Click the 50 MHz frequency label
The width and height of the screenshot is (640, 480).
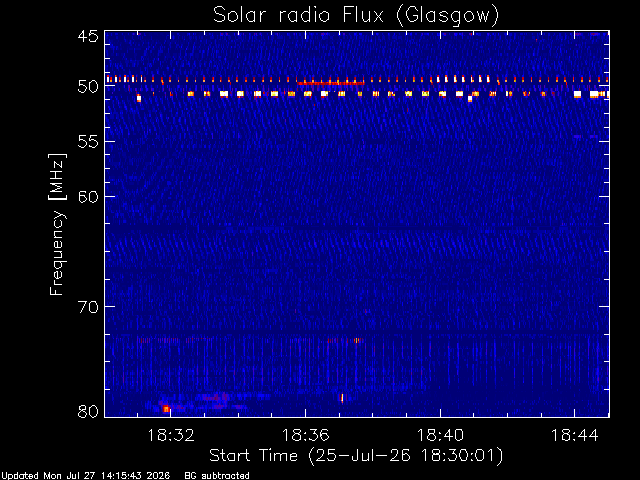(x=88, y=86)
